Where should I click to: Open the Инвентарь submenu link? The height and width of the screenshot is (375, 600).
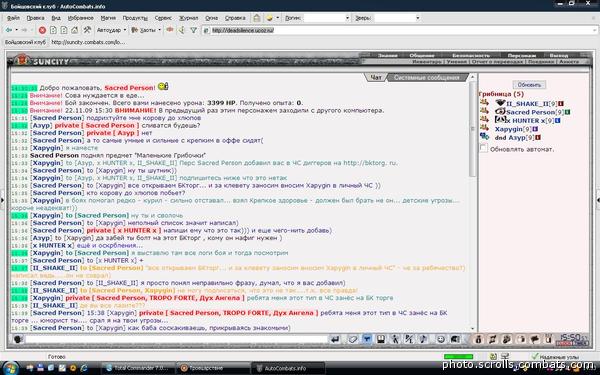427,62
